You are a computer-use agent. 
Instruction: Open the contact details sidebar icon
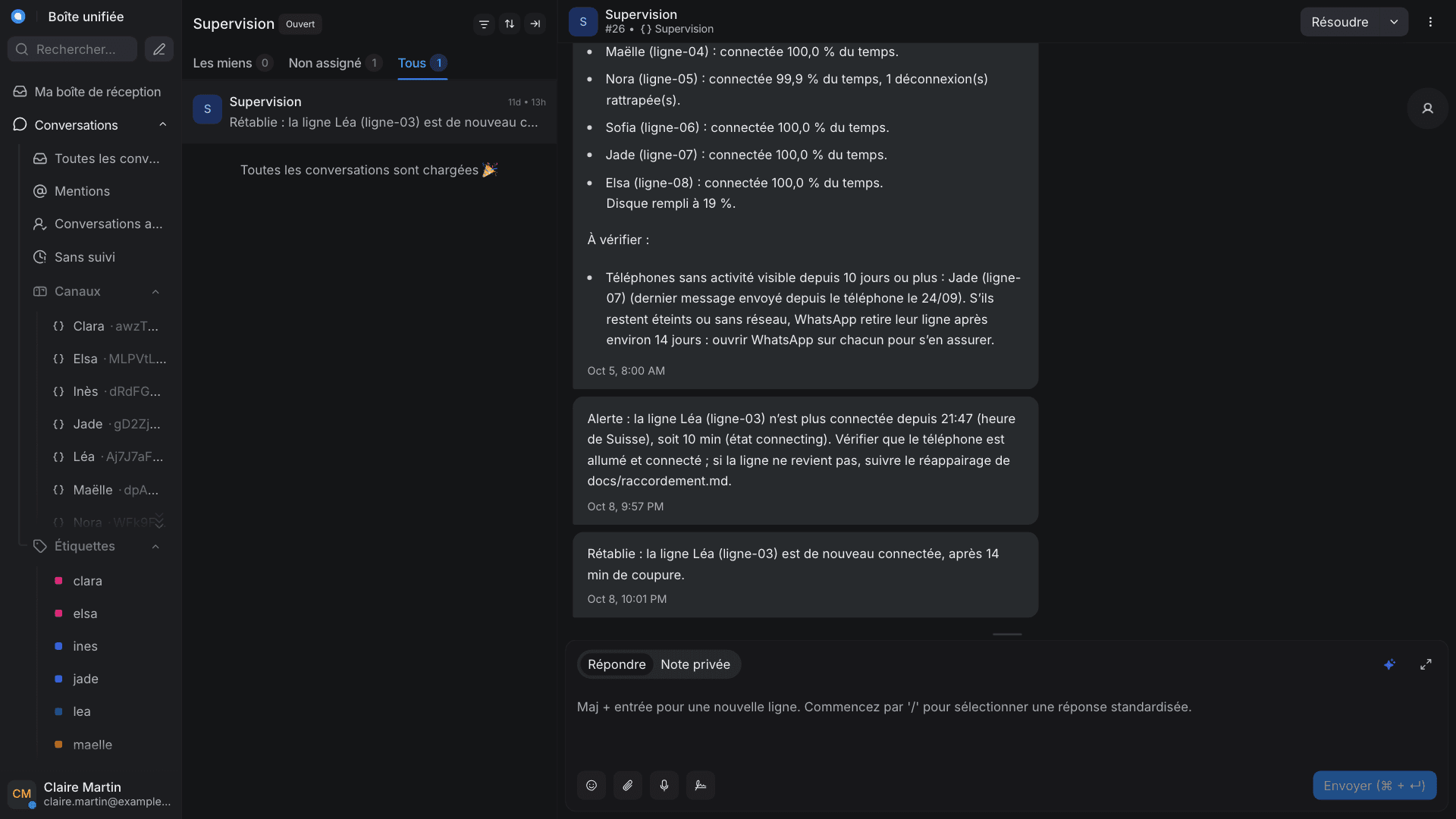(x=1427, y=108)
